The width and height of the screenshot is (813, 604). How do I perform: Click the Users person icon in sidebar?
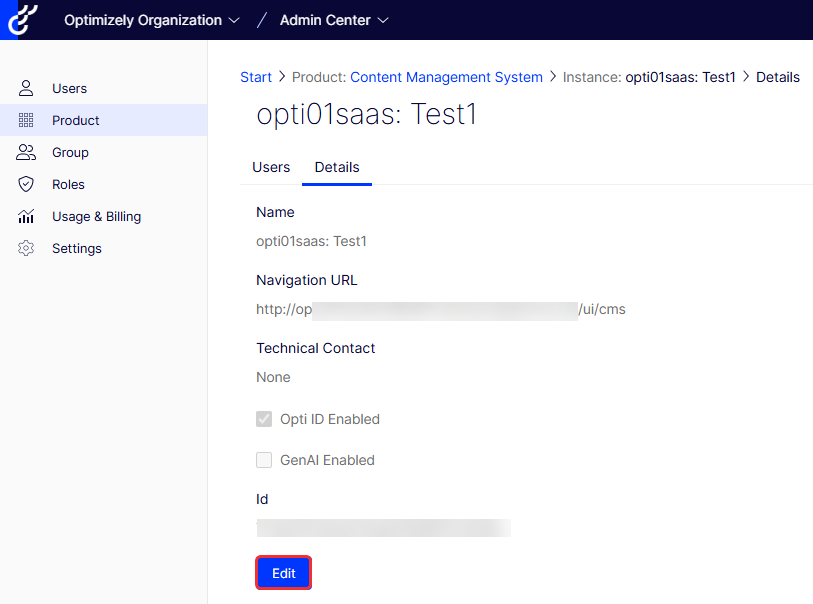27,89
